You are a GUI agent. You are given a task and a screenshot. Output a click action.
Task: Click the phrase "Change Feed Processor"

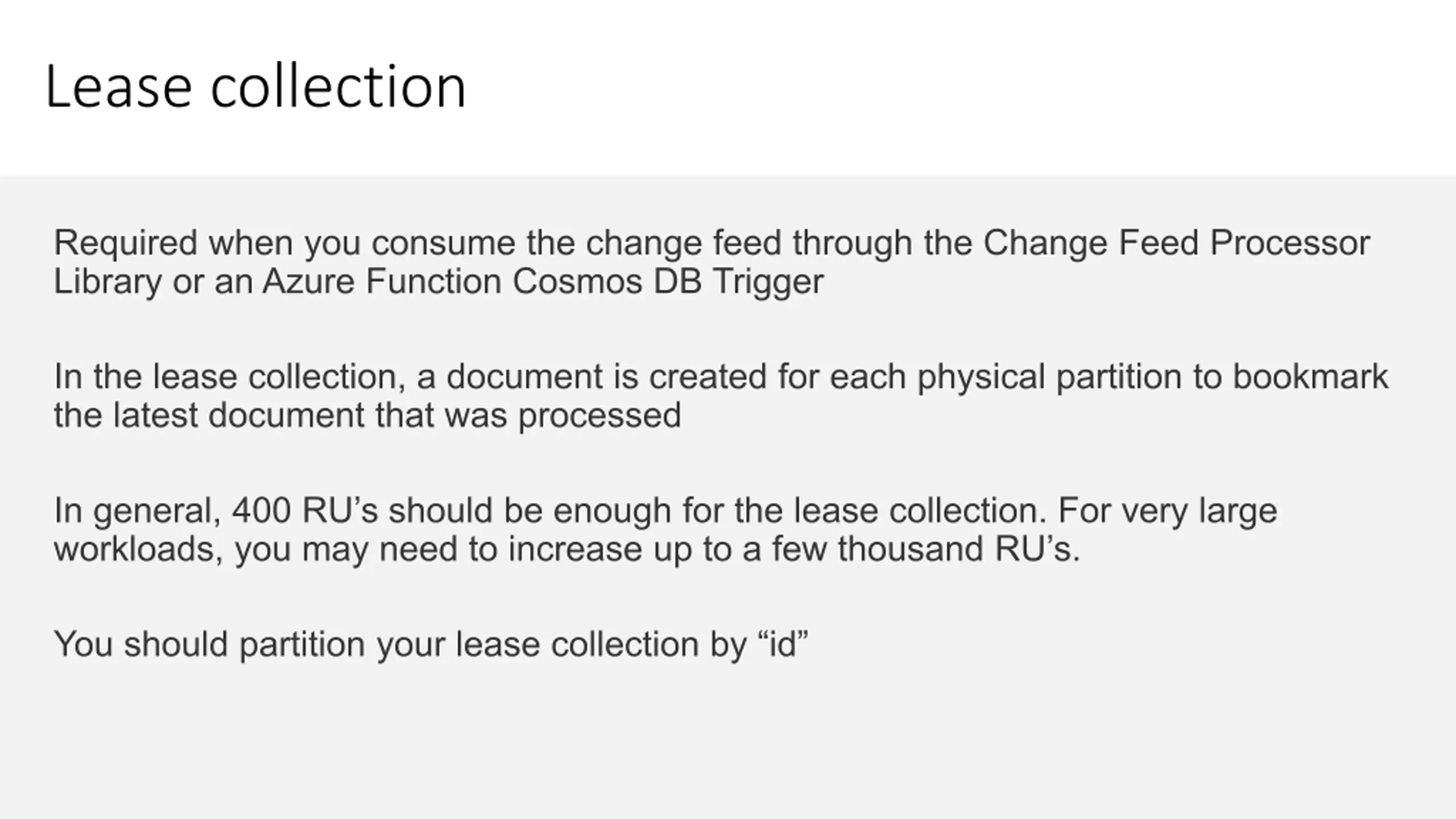(x=1176, y=243)
